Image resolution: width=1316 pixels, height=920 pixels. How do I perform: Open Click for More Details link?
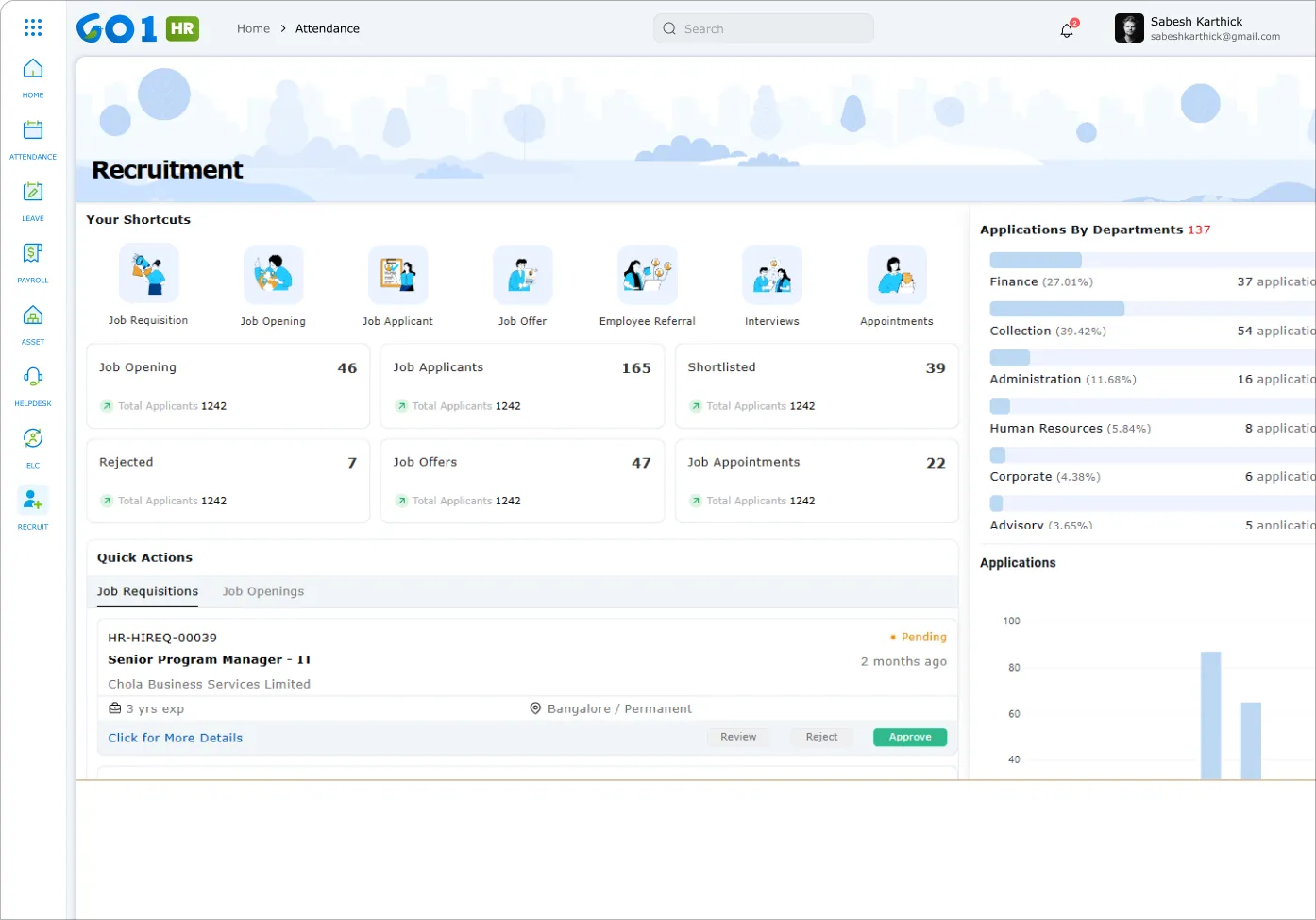[175, 738]
